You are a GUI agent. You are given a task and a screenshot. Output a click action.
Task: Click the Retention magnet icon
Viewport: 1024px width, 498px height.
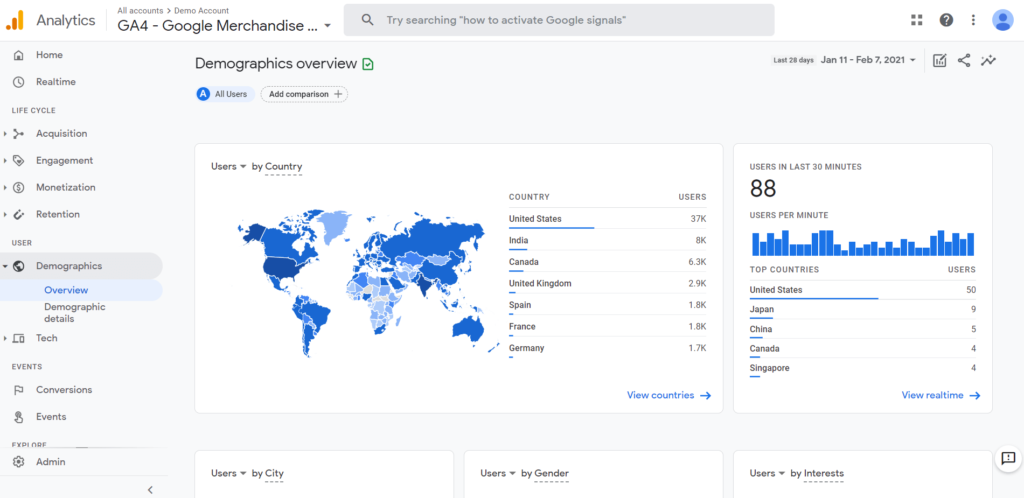18,214
